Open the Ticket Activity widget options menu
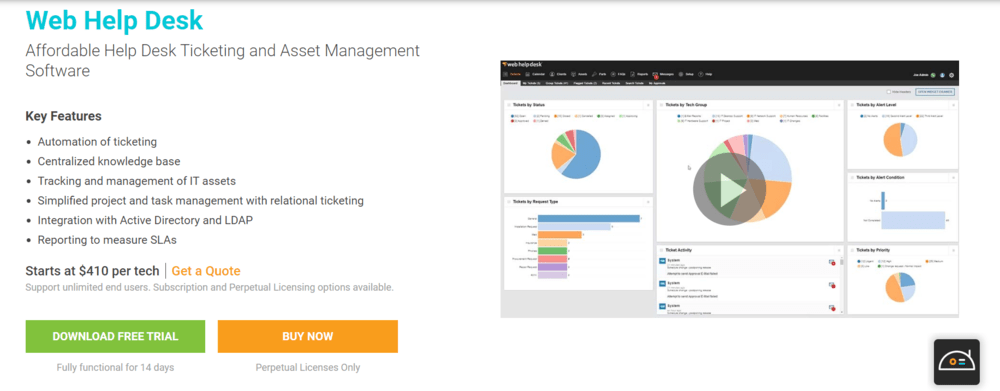 click(839, 250)
